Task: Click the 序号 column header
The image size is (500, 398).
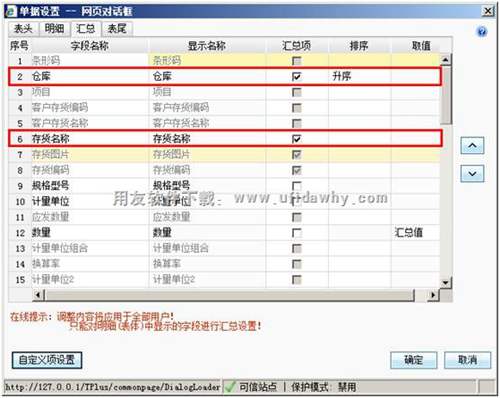Action: point(19,46)
